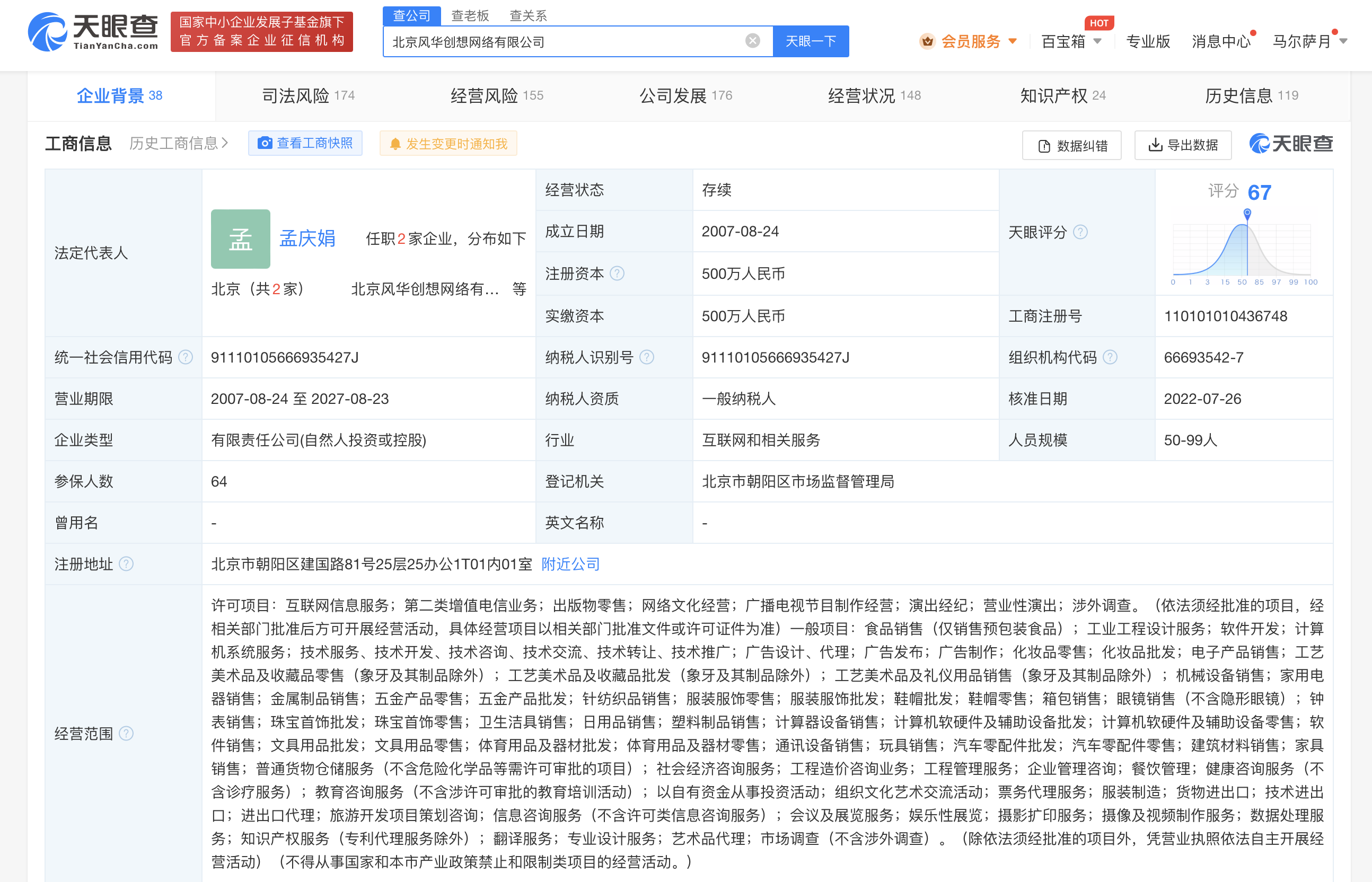Click help icon next to 组织机构代码
Screen dimensions: 1372x882
(1110, 357)
